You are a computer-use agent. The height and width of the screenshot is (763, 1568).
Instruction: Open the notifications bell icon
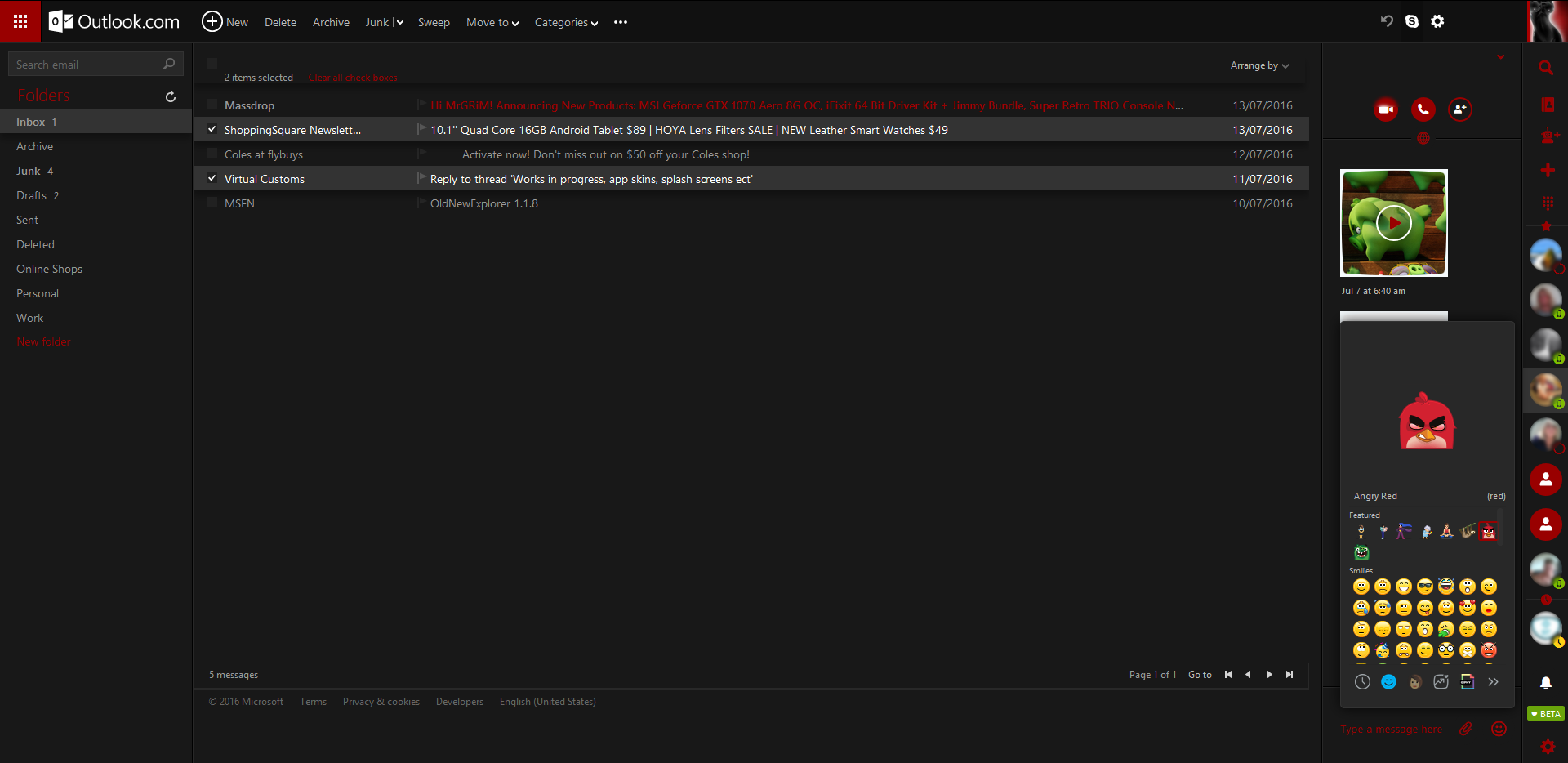tap(1546, 683)
